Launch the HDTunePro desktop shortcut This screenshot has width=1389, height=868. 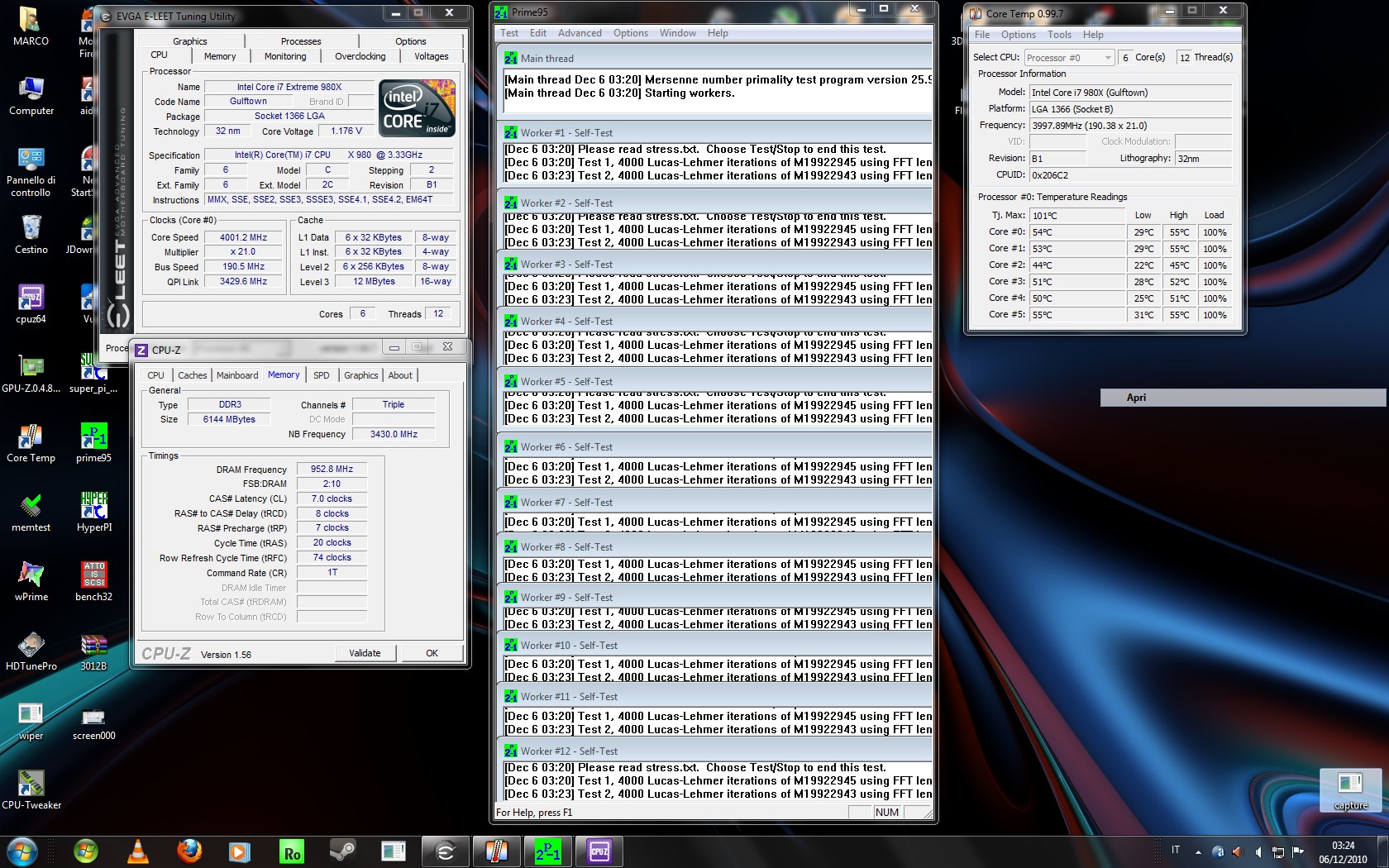click(31, 651)
